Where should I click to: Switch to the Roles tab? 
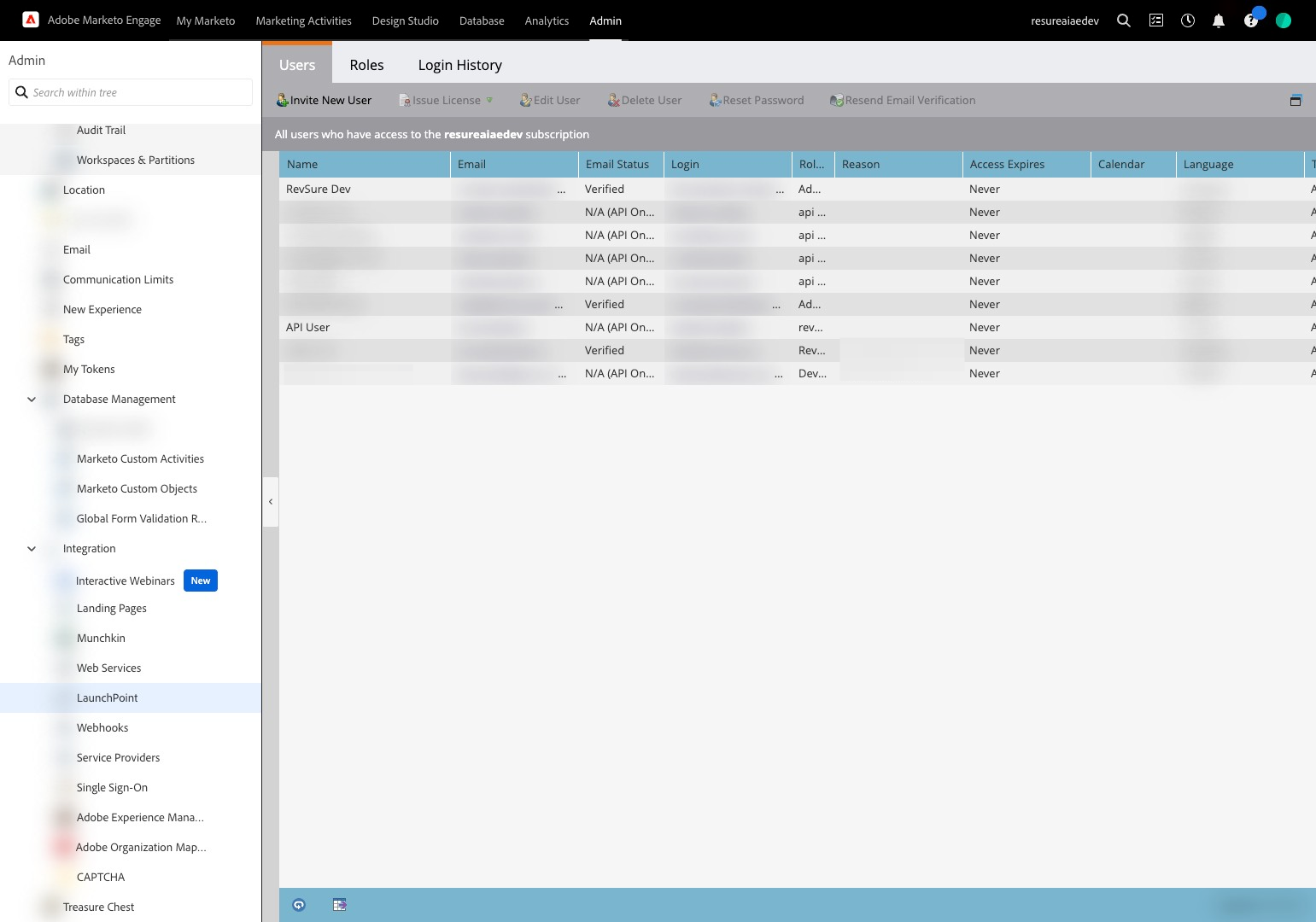pos(366,65)
